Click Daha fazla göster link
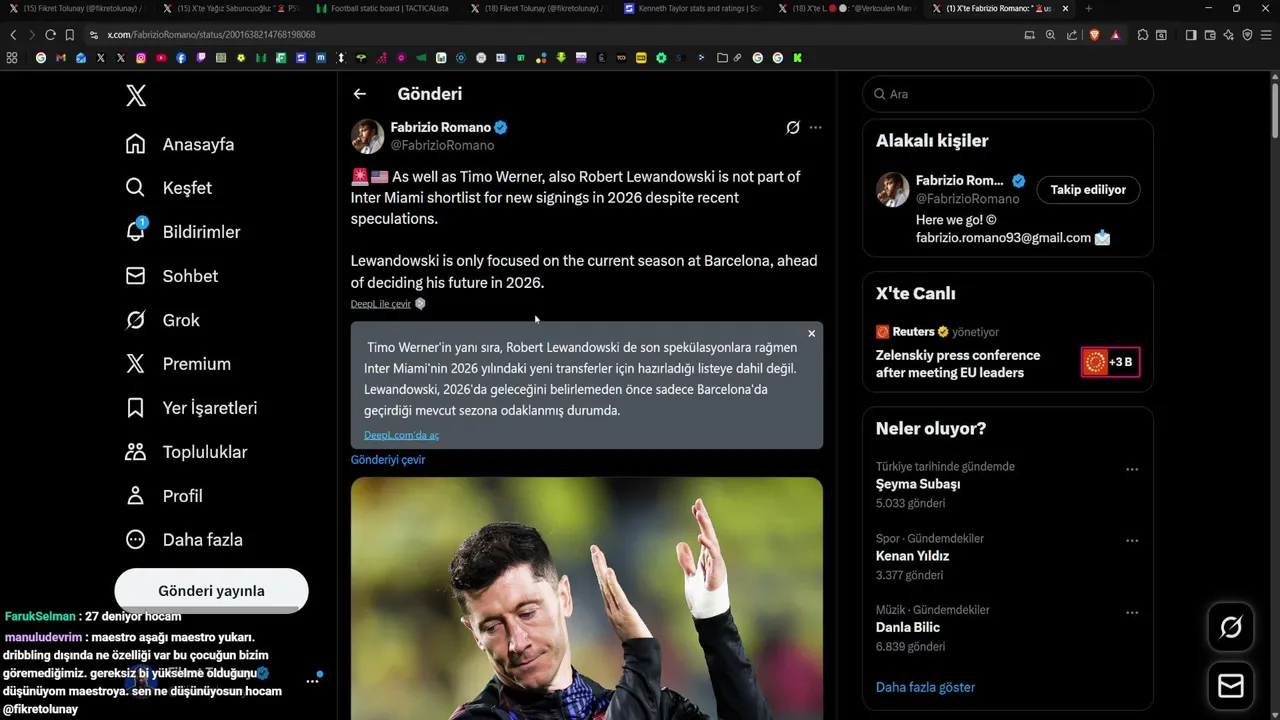 925,687
